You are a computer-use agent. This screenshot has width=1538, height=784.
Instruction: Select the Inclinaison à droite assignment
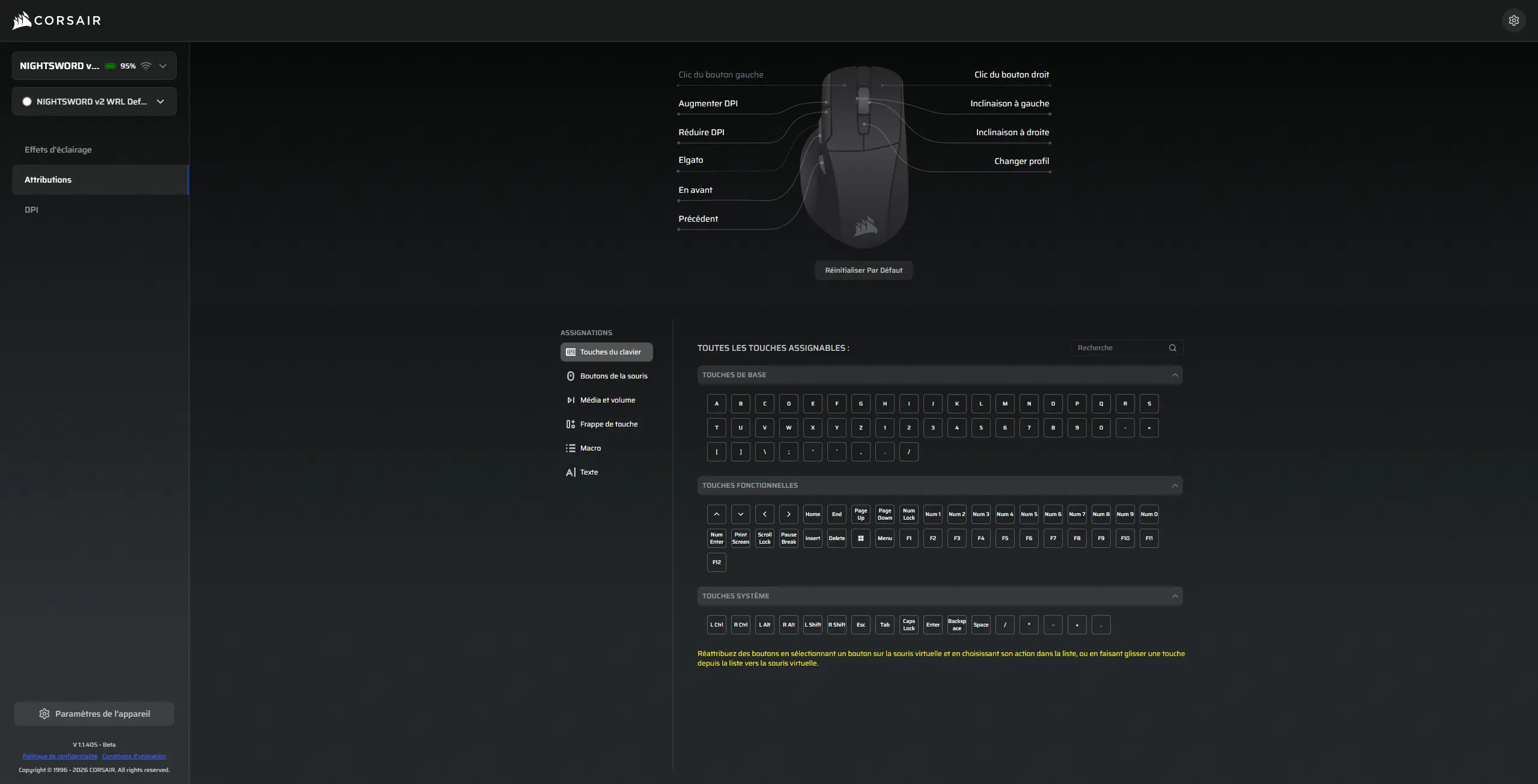pyautogui.click(x=1013, y=132)
